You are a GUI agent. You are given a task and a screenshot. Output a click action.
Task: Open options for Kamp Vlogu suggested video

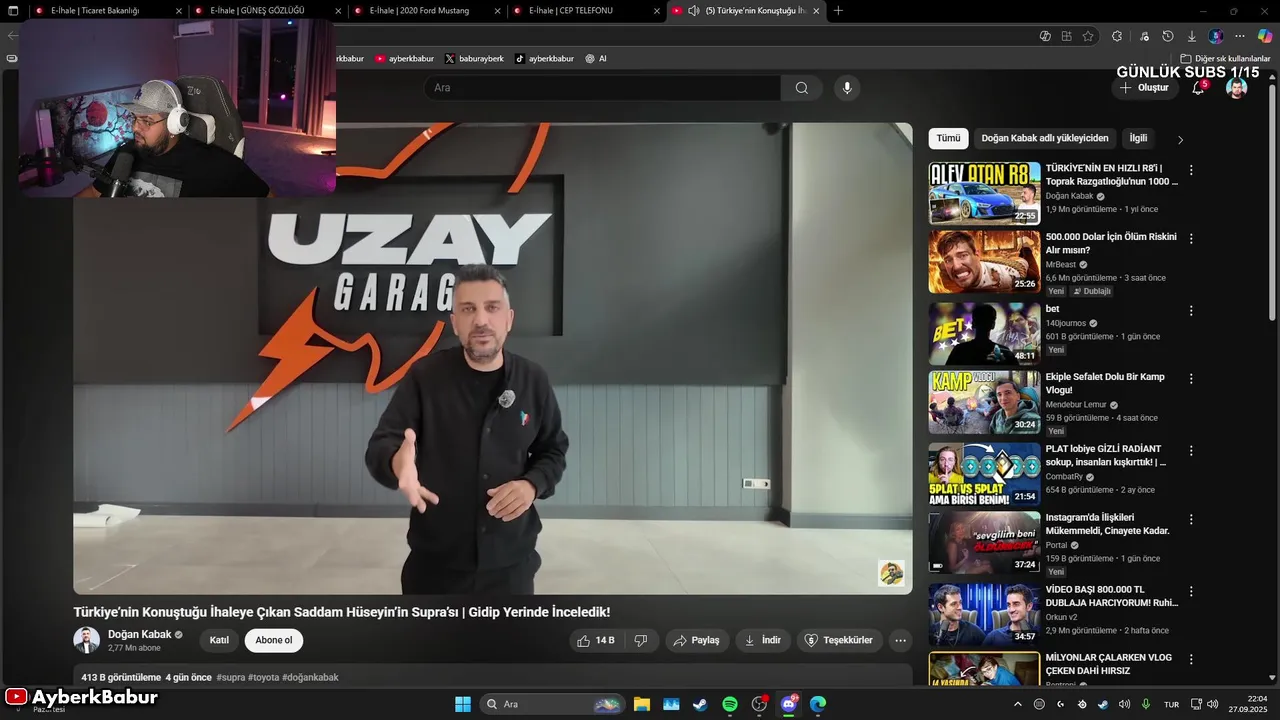point(1190,379)
